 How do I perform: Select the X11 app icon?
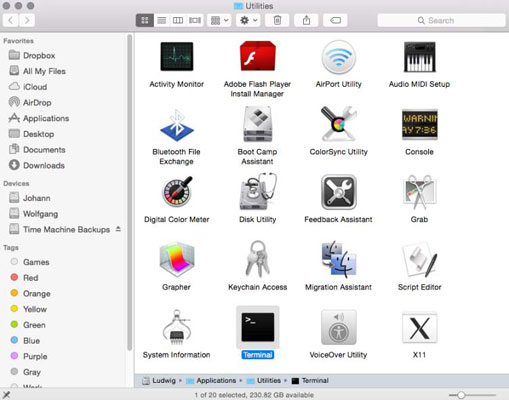pyautogui.click(x=419, y=327)
